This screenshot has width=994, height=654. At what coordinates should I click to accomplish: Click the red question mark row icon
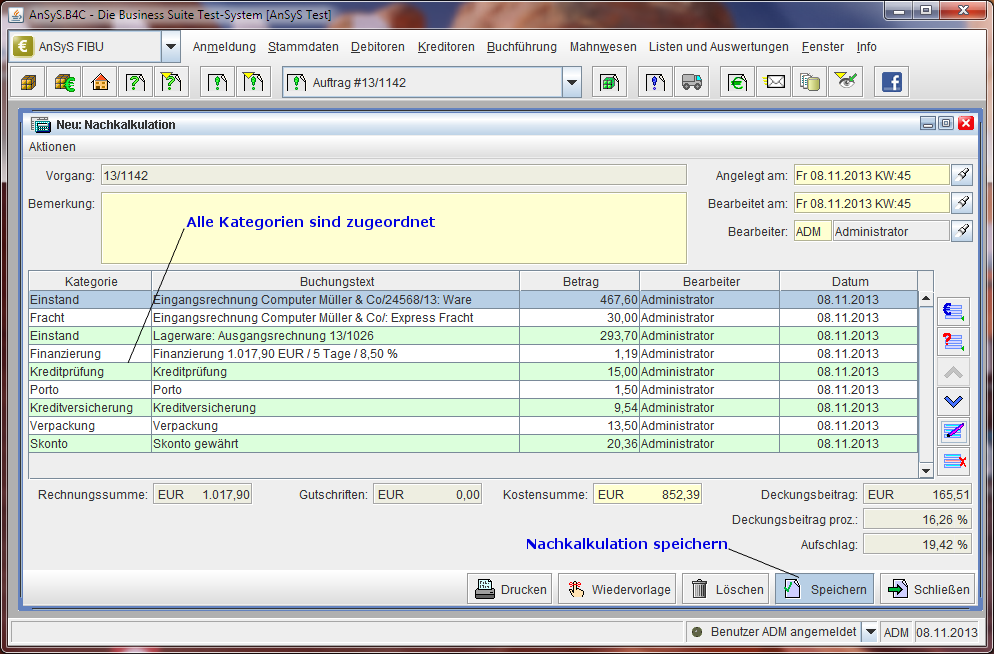[x=954, y=341]
